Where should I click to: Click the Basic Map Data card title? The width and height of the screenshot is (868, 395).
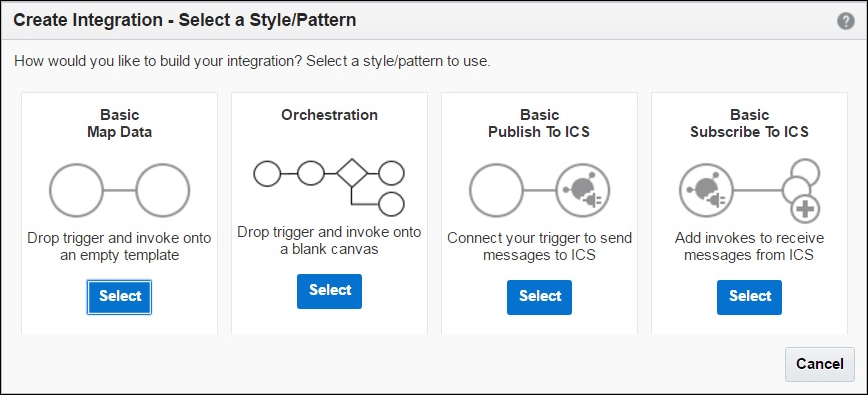point(120,123)
